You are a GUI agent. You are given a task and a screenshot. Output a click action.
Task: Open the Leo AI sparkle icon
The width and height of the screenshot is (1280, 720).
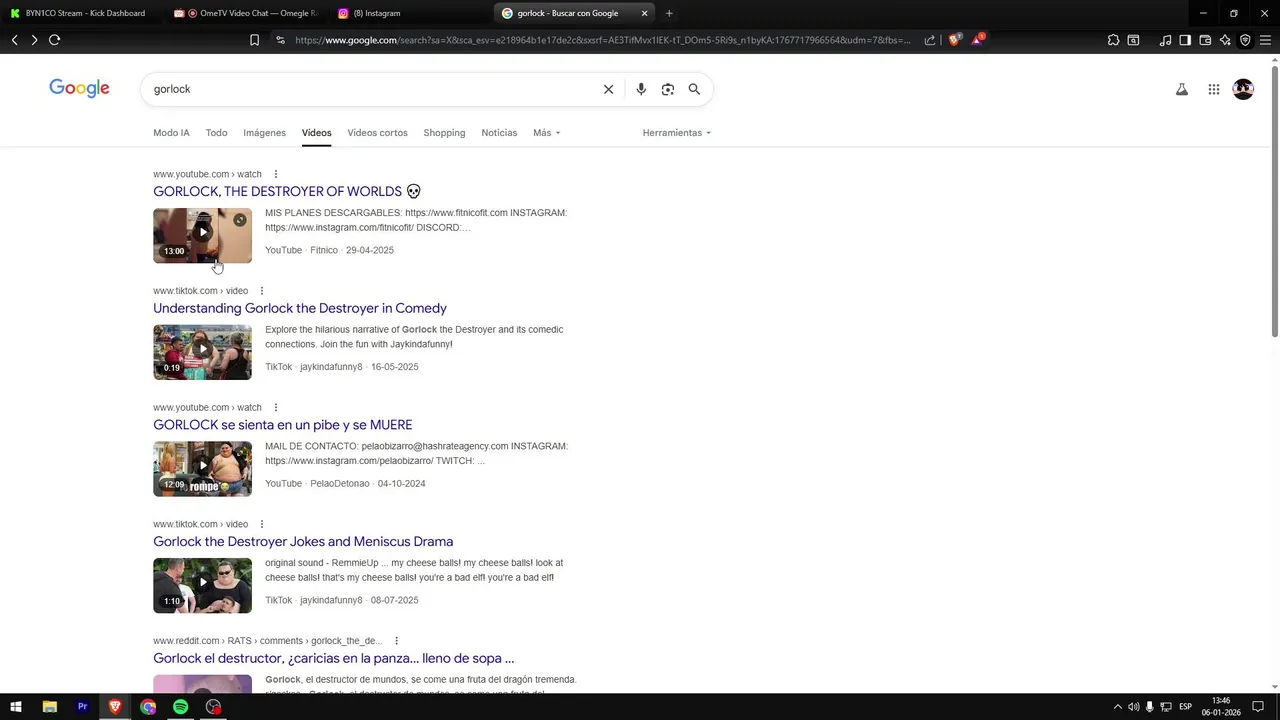pos(1225,40)
